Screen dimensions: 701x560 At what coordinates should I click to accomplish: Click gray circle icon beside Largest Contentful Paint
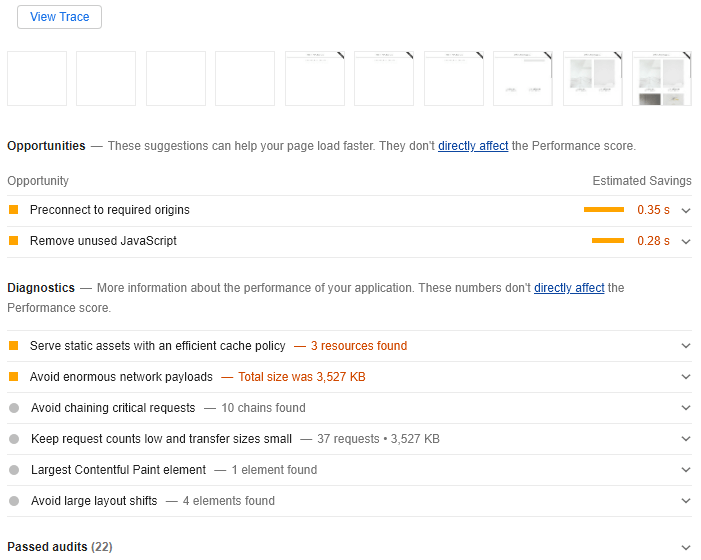[14, 470]
